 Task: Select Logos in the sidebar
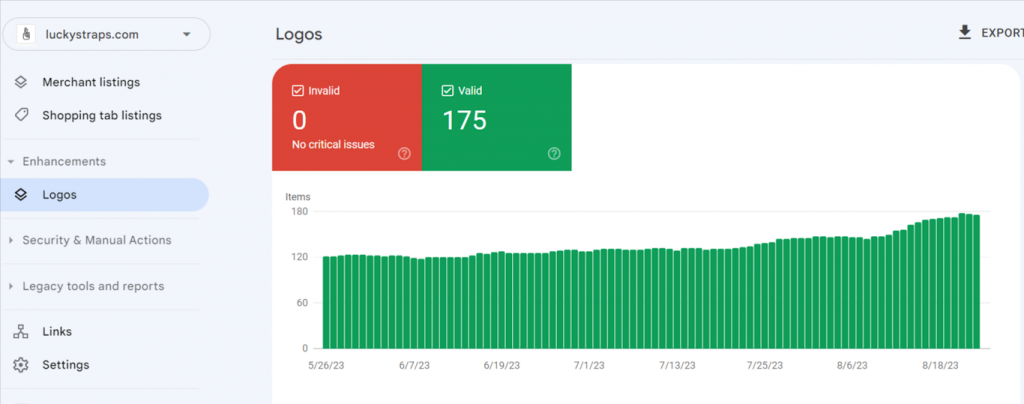[104, 194]
